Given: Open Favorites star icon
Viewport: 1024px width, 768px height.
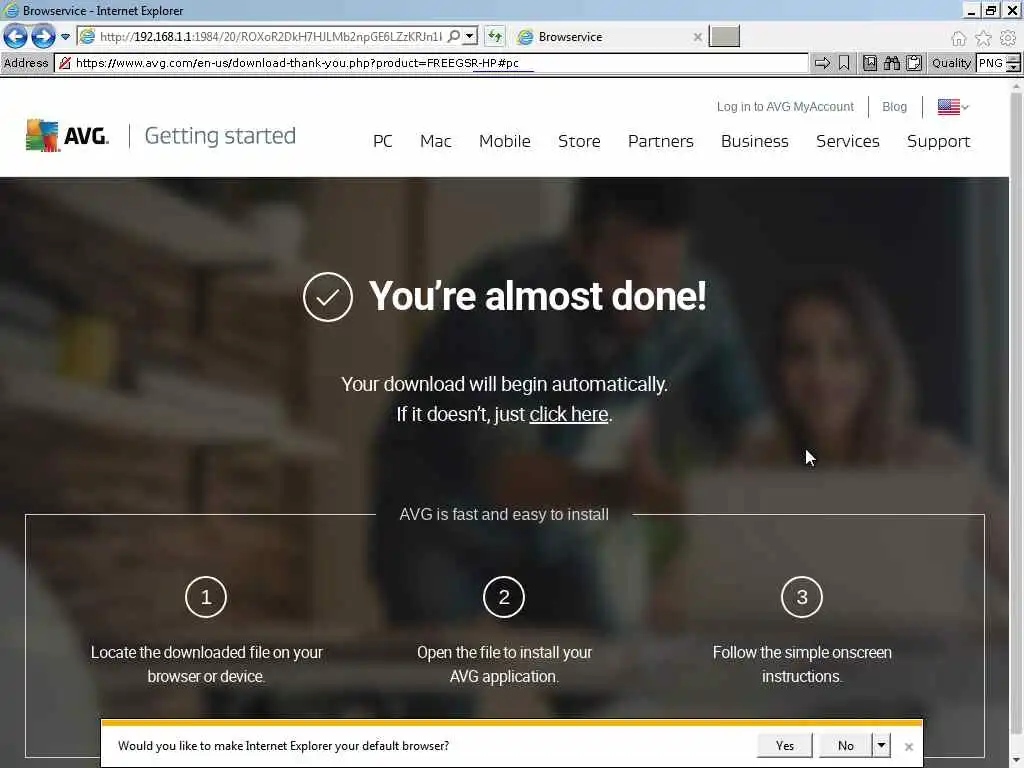Looking at the screenshot, I should (983, 39).
